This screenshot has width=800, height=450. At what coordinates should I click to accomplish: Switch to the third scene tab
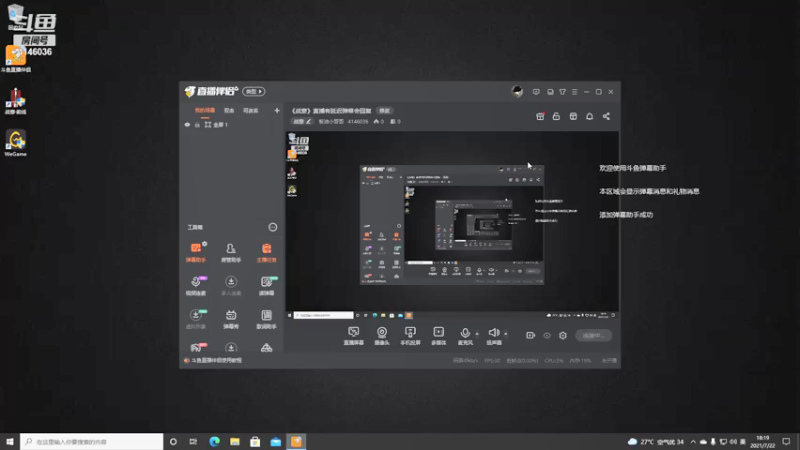pyautogui.click(x=251, y=110)
